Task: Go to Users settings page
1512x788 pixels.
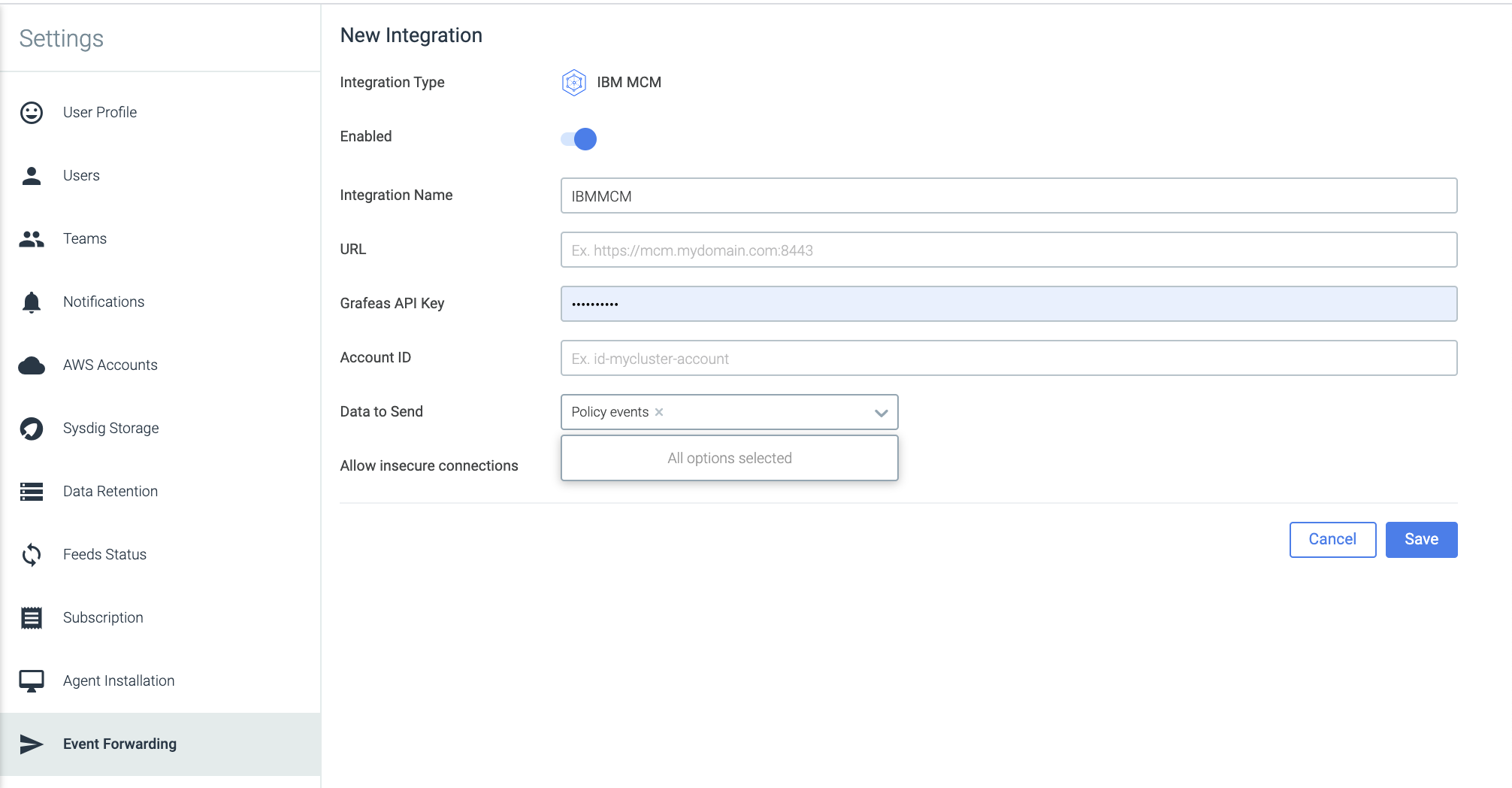Action: pos(161,176)
